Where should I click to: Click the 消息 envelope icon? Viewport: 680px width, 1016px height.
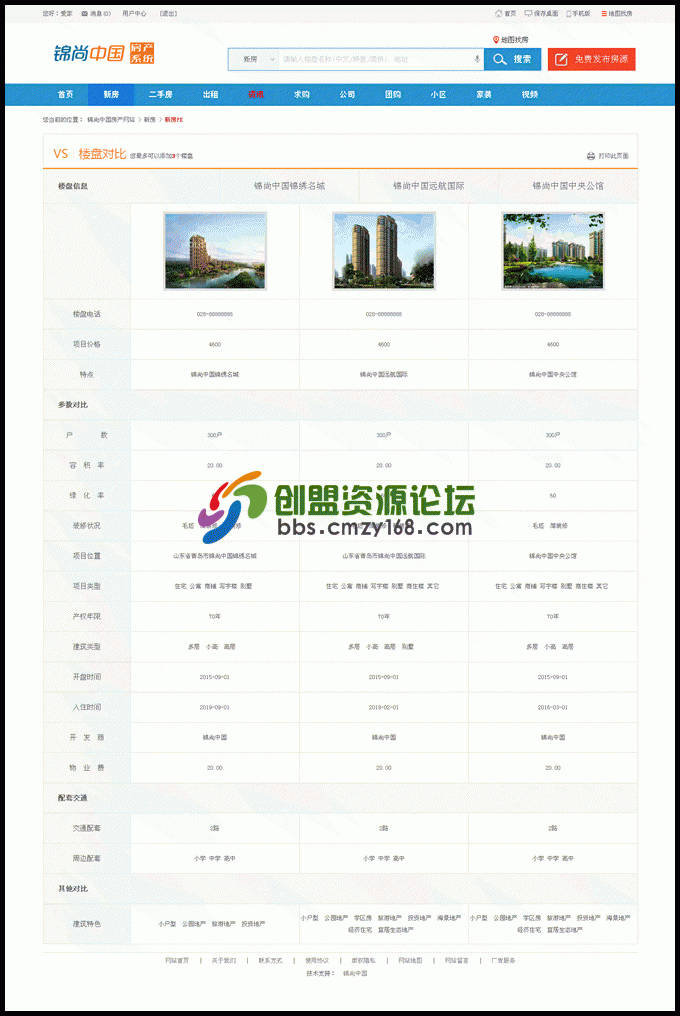point(84,13)
